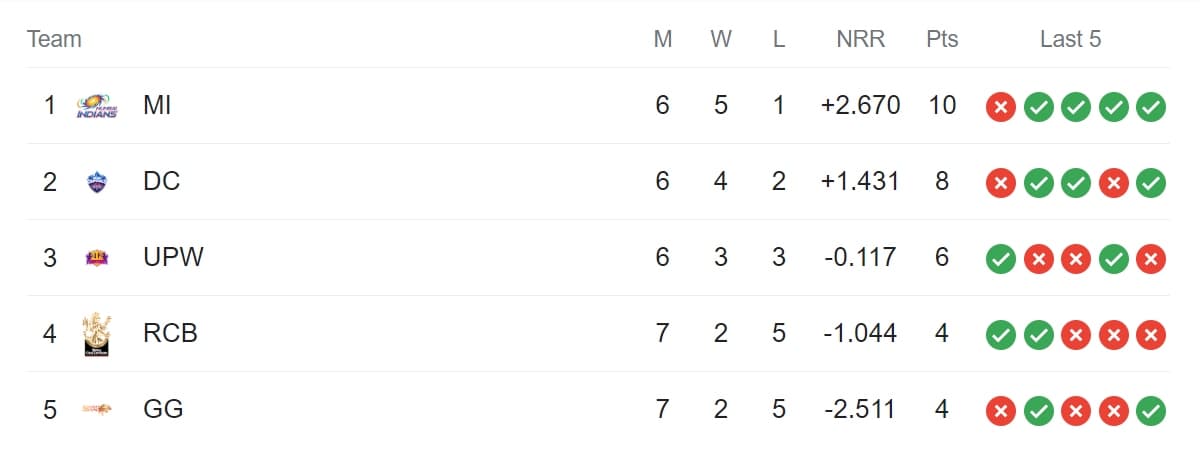Click MI's net run rate +2.670
The image size is (1200, 451).
[860, 105]
